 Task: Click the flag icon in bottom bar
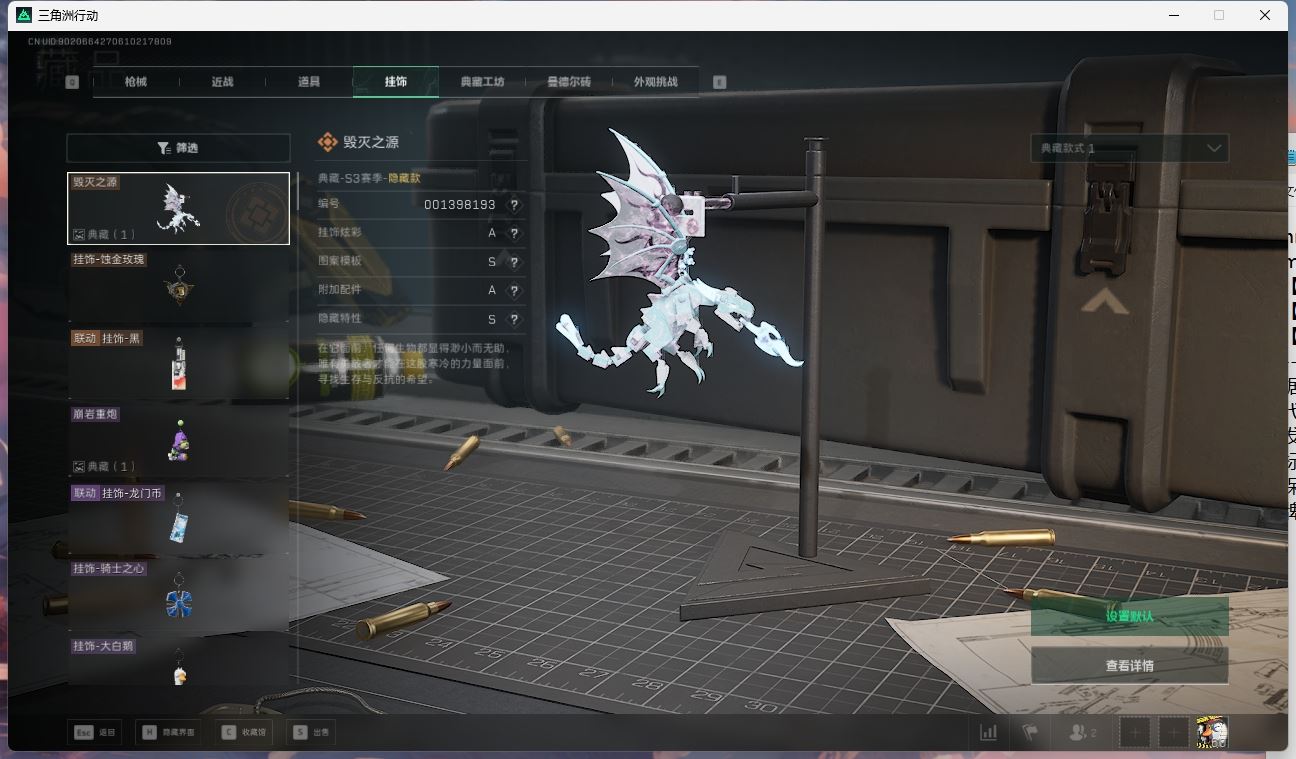click(x=1030, y=733)
